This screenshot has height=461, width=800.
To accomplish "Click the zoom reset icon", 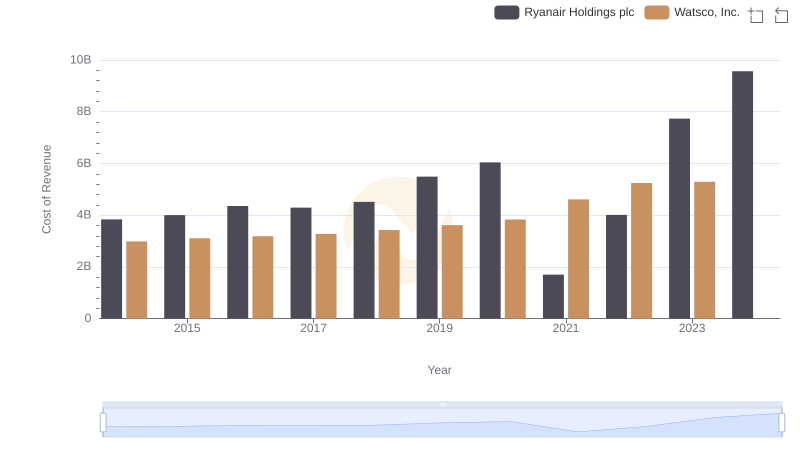I will point(781,15).
